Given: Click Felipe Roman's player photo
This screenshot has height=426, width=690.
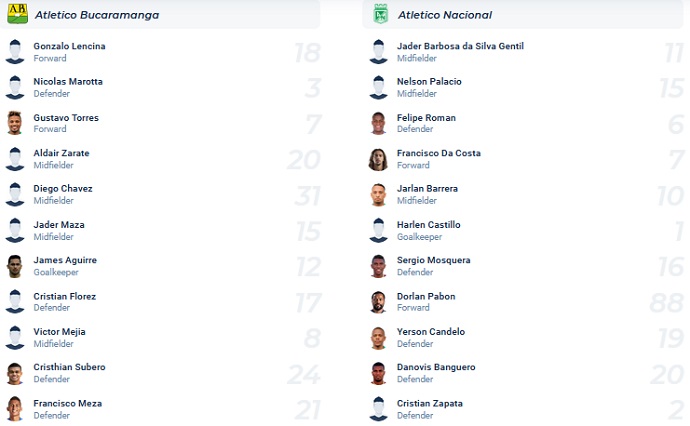Looking at the screenshot, I should click(379, 123).
